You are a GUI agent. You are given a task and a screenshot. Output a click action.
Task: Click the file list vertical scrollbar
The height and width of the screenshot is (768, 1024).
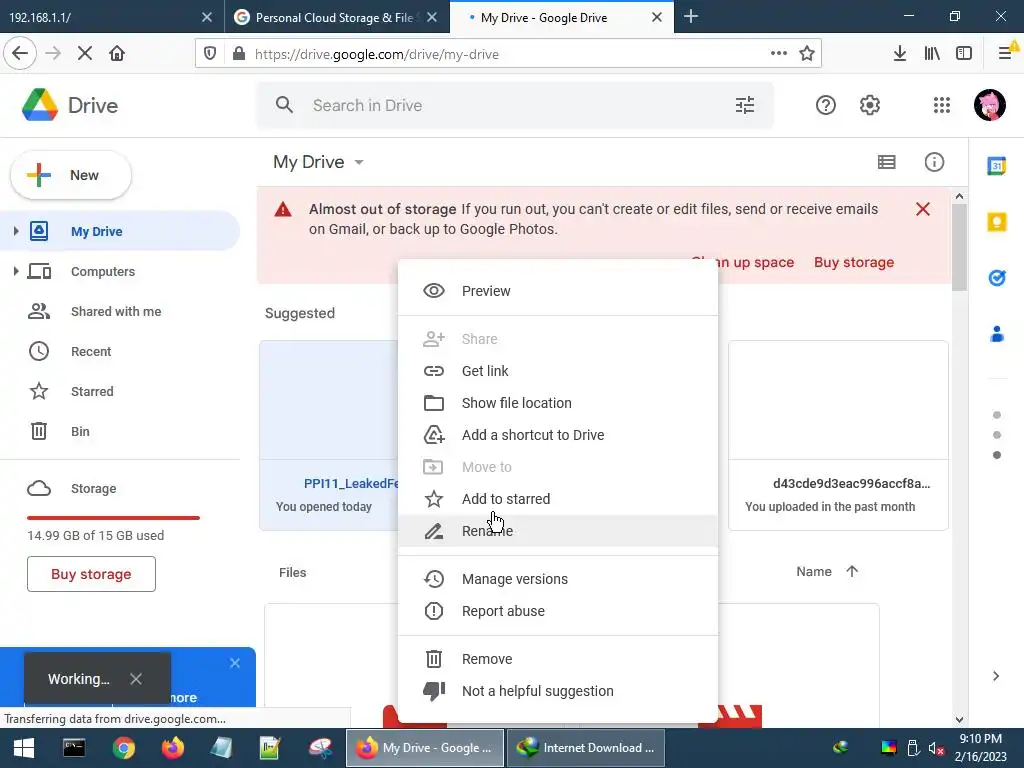[959, 247]
